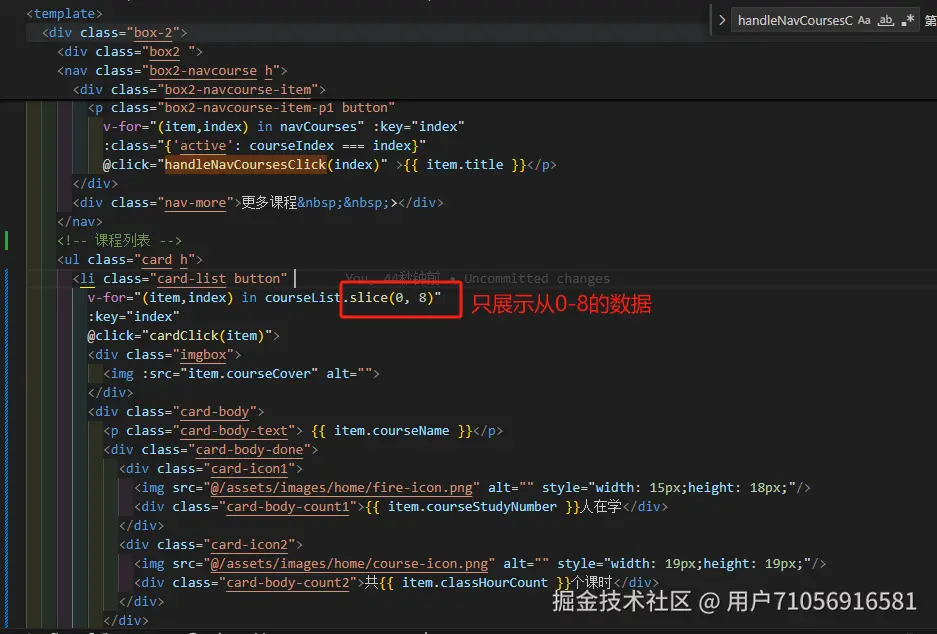Expand the replace row in find widget
The width and height of the screenshot is (937, 634).
tap(722, 20)
